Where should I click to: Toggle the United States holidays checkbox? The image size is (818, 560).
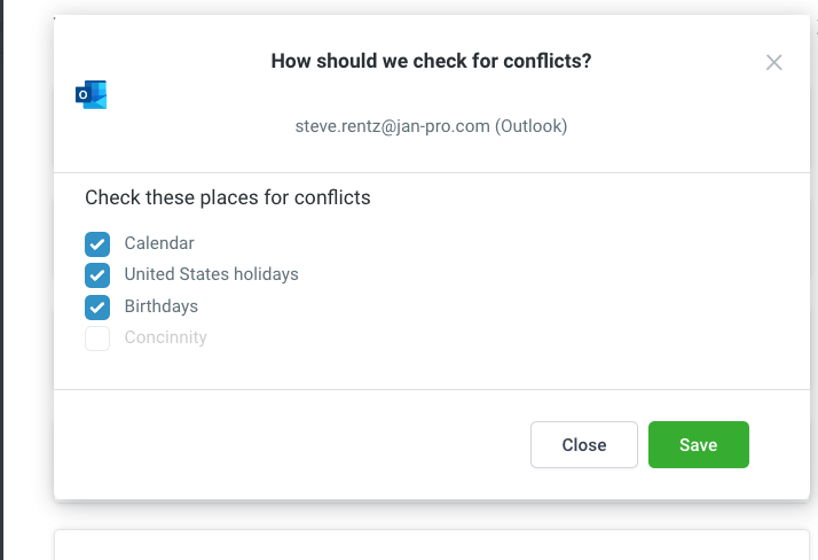(97, 275)
